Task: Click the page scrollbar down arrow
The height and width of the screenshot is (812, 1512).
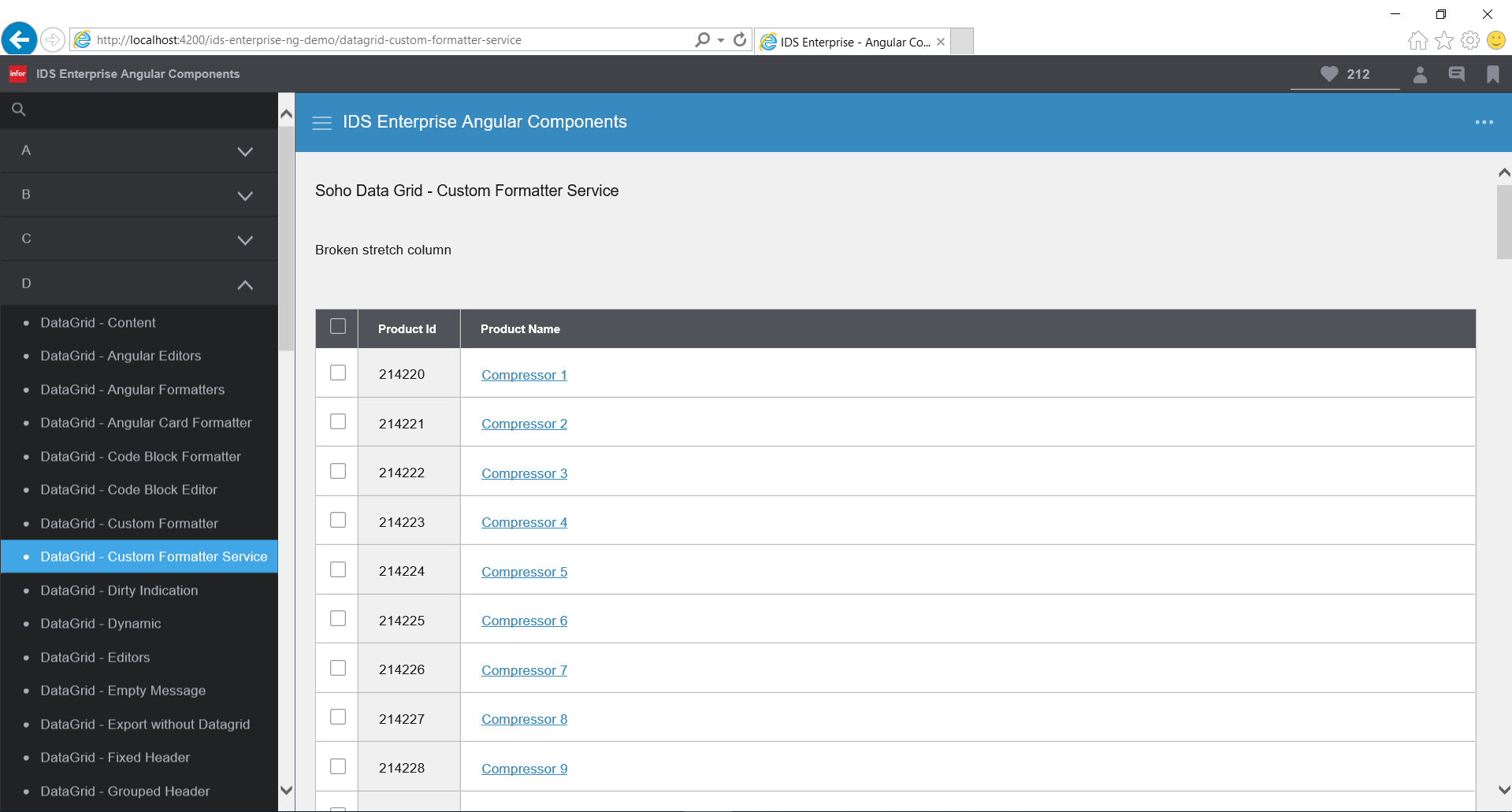Action: 1504,789
